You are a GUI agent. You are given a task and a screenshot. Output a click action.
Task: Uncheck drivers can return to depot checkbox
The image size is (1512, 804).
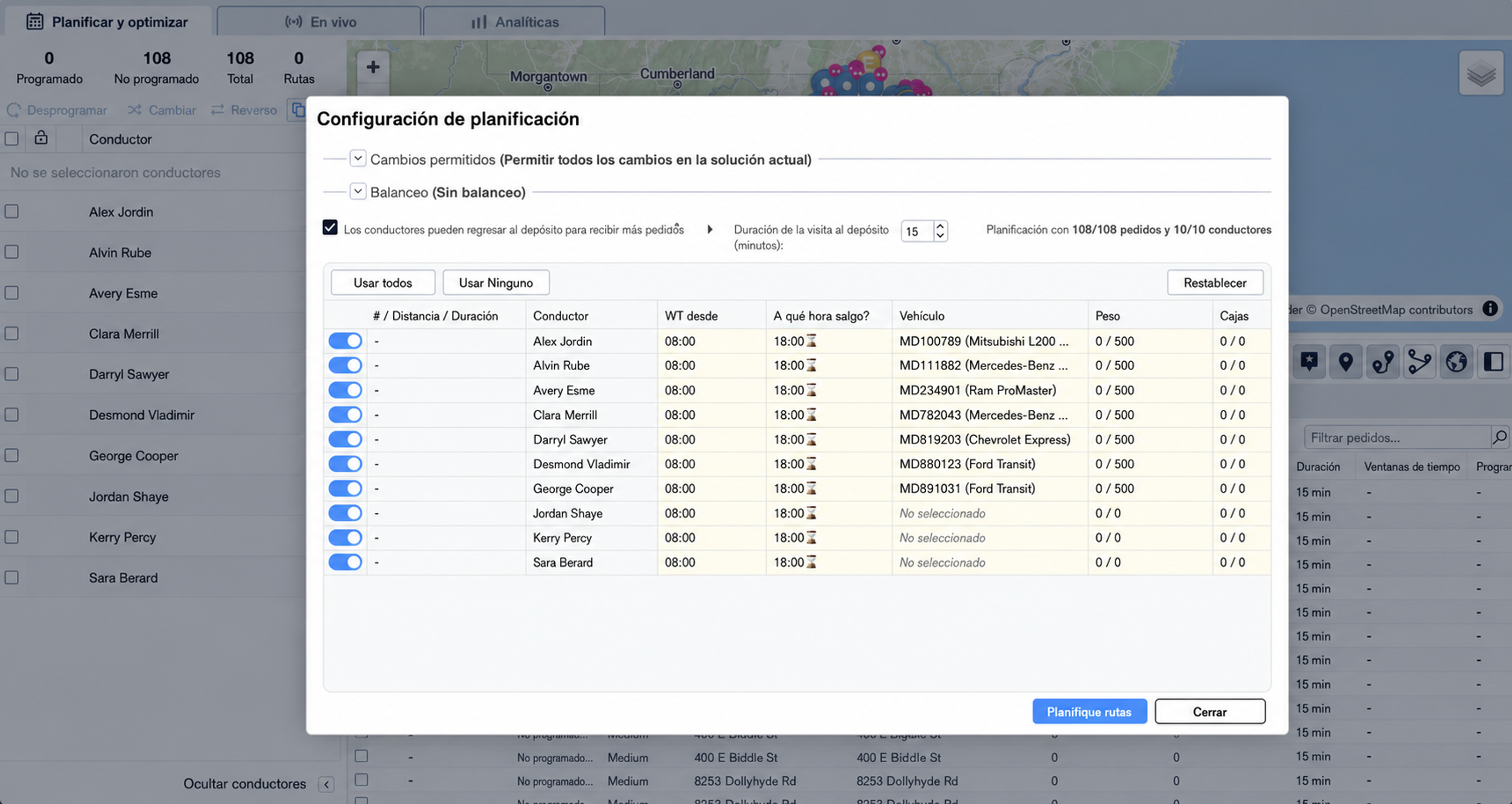click(x=330, y=228)
